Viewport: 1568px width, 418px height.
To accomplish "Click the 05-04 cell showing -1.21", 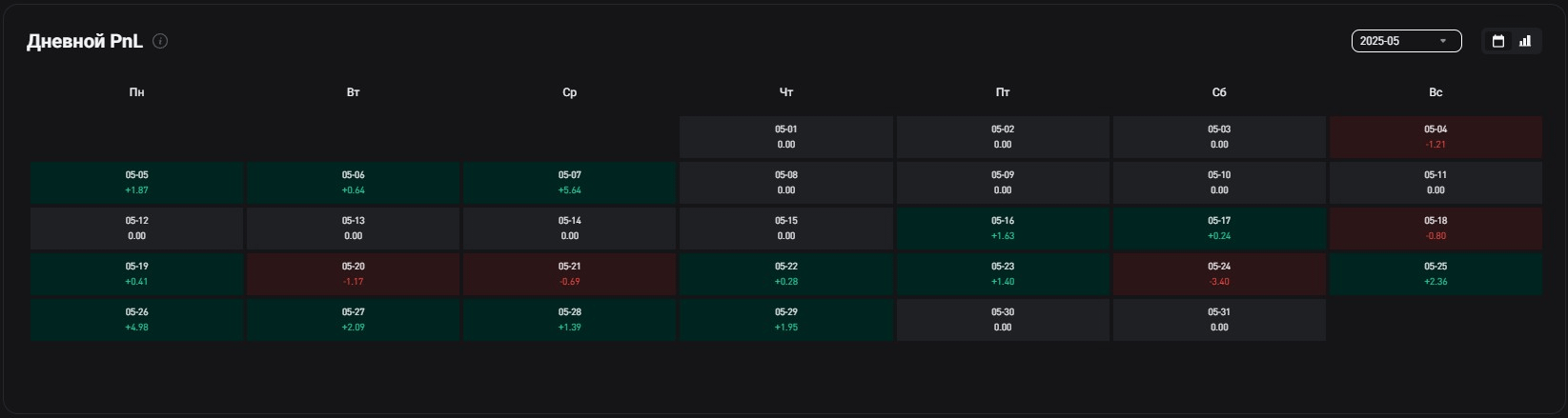I will 1435,137.
